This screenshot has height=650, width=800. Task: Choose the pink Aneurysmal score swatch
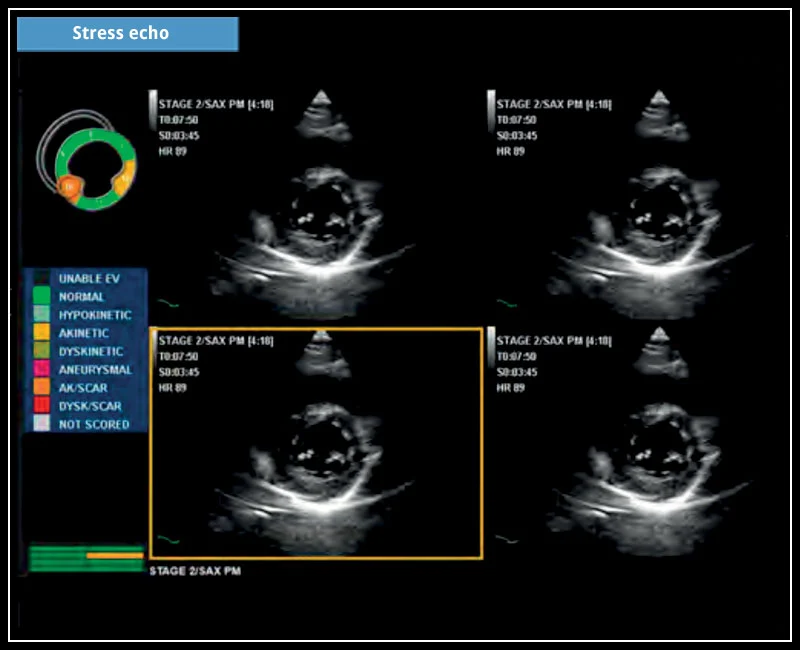[x=41, y=369]
